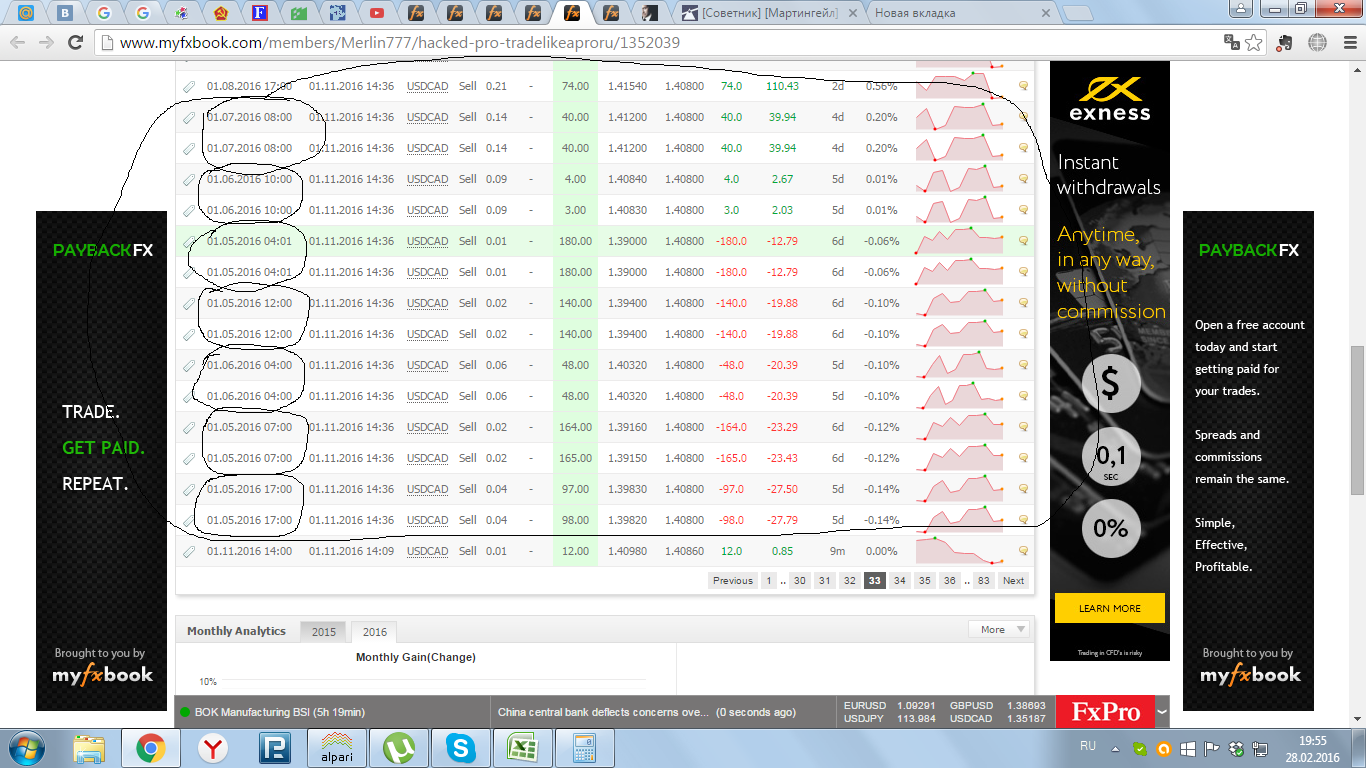This screenshot has height=768, width=1366.
Task: Open USDCAD link in the 165.00 pips row
Action: pyautogui.click(x=427, y=459)
